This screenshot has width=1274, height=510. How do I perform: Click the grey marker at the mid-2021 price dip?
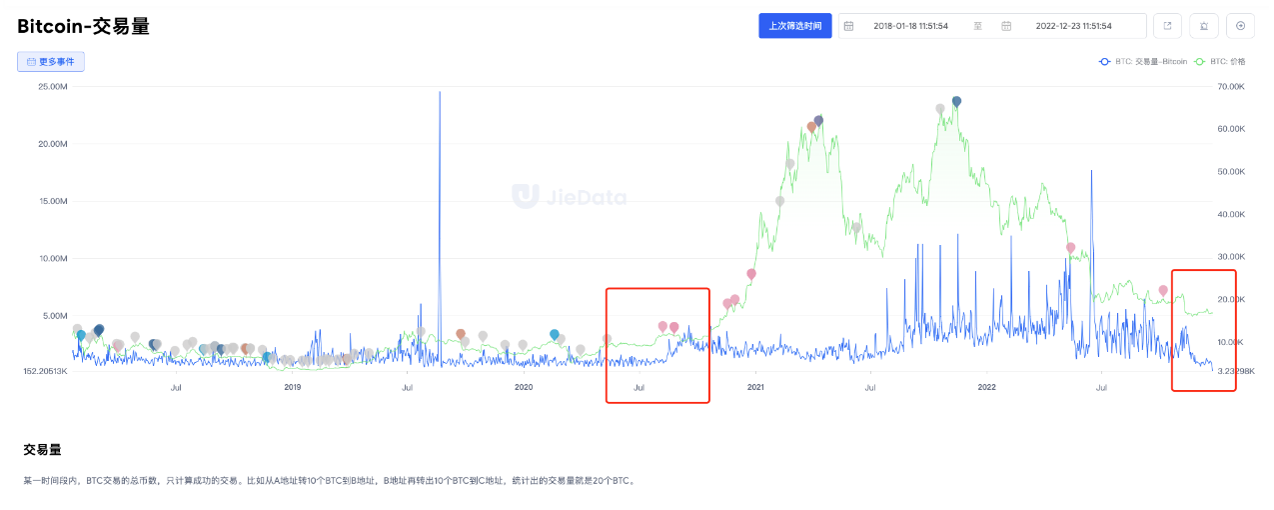(x=856, y=227)
